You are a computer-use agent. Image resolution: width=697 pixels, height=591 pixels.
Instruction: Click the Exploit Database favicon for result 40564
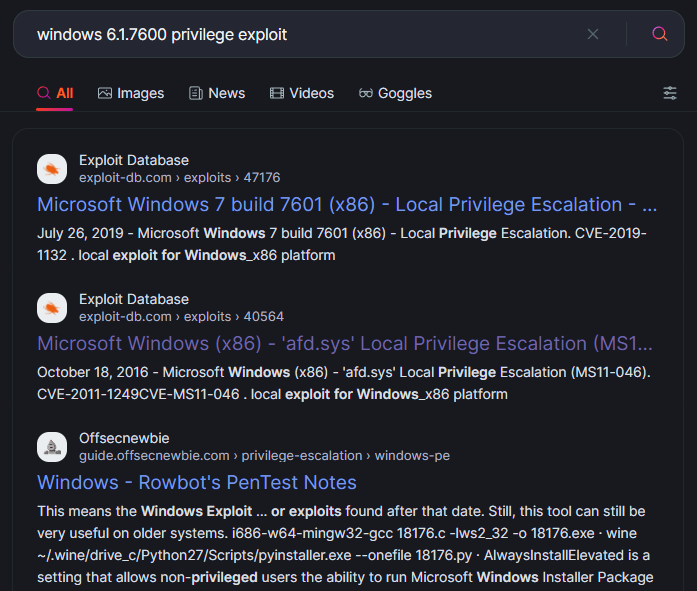(52, 308)
